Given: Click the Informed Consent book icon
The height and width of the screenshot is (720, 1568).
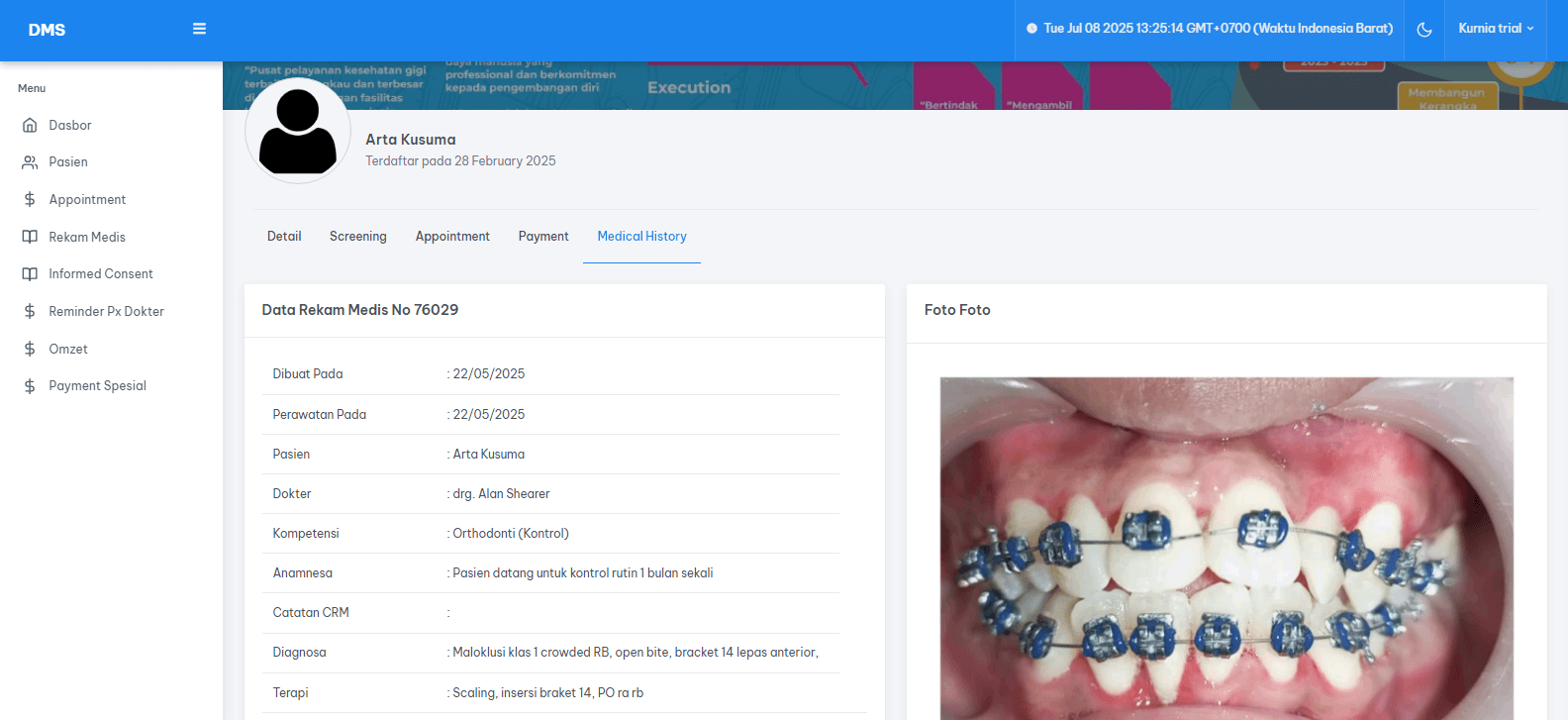Looking at the screenshot, I should 30,274.
